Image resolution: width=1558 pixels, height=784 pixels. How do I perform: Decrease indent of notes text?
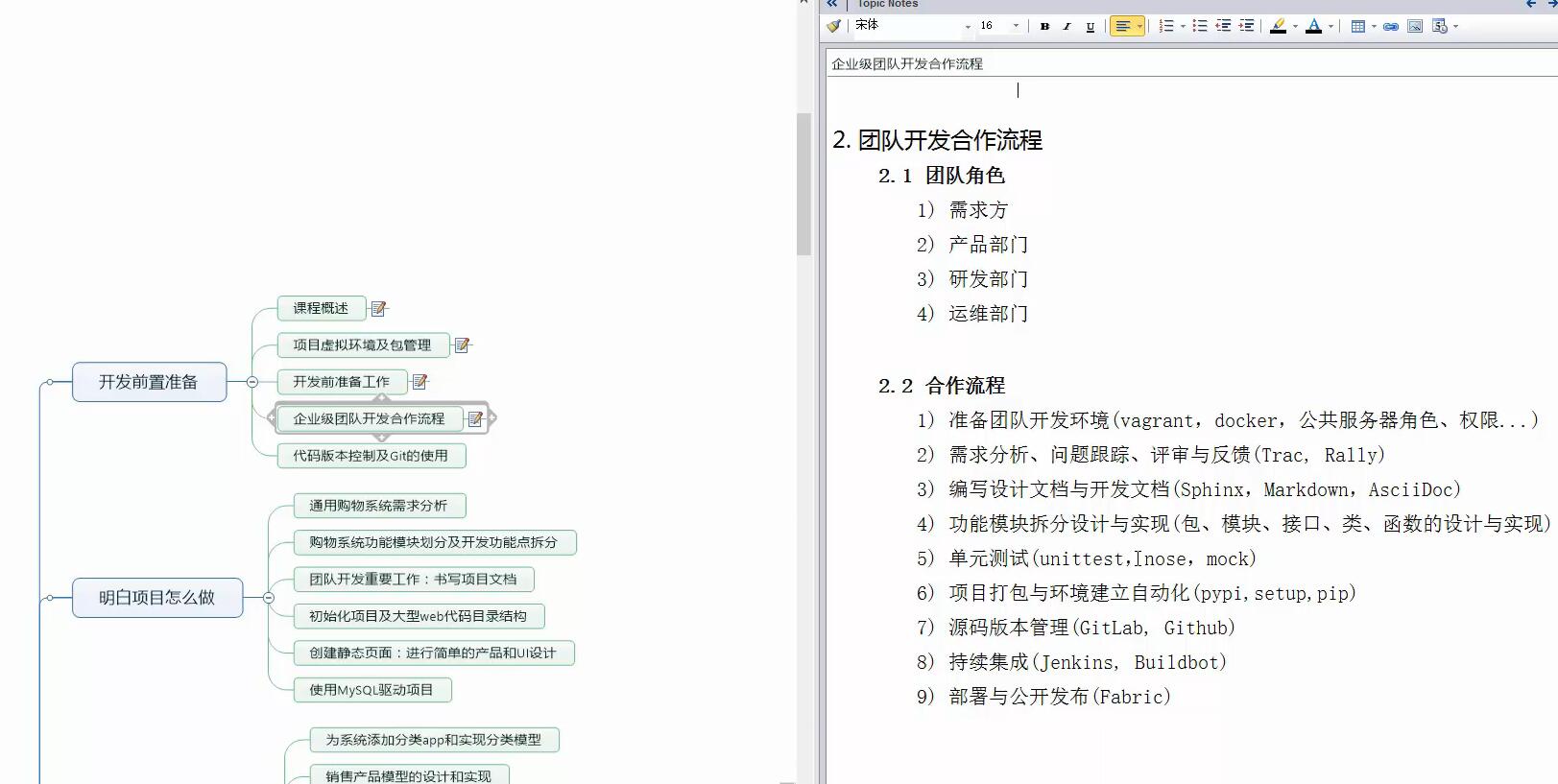point(1223,26)
